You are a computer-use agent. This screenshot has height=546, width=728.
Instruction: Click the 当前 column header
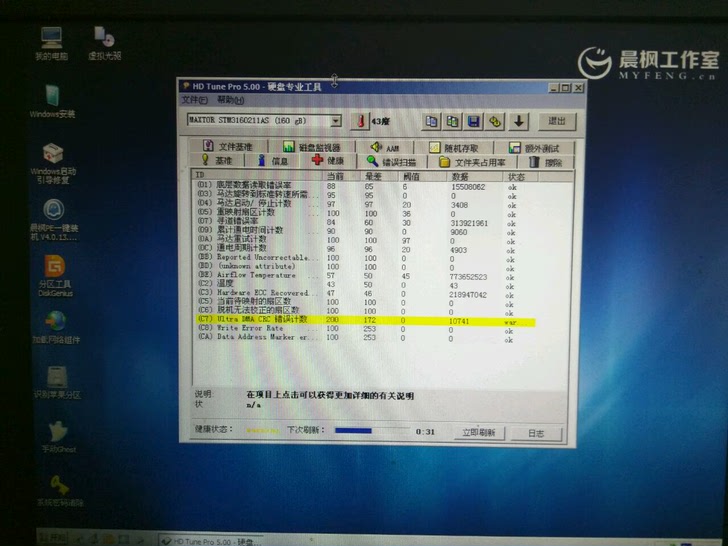pos(341,176)
